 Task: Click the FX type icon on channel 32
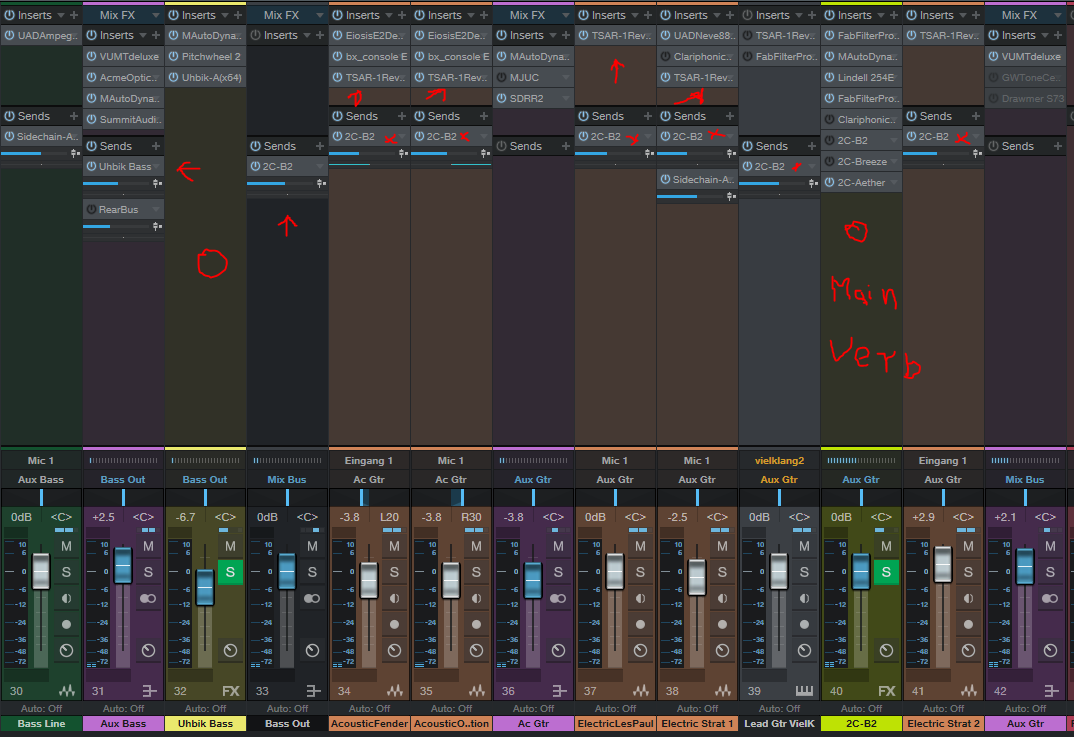pos(231,691)
